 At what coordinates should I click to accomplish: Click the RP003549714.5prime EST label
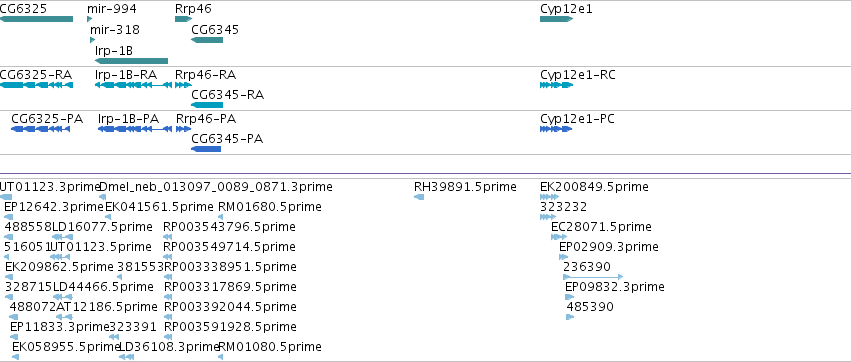(x=230, y=247)
